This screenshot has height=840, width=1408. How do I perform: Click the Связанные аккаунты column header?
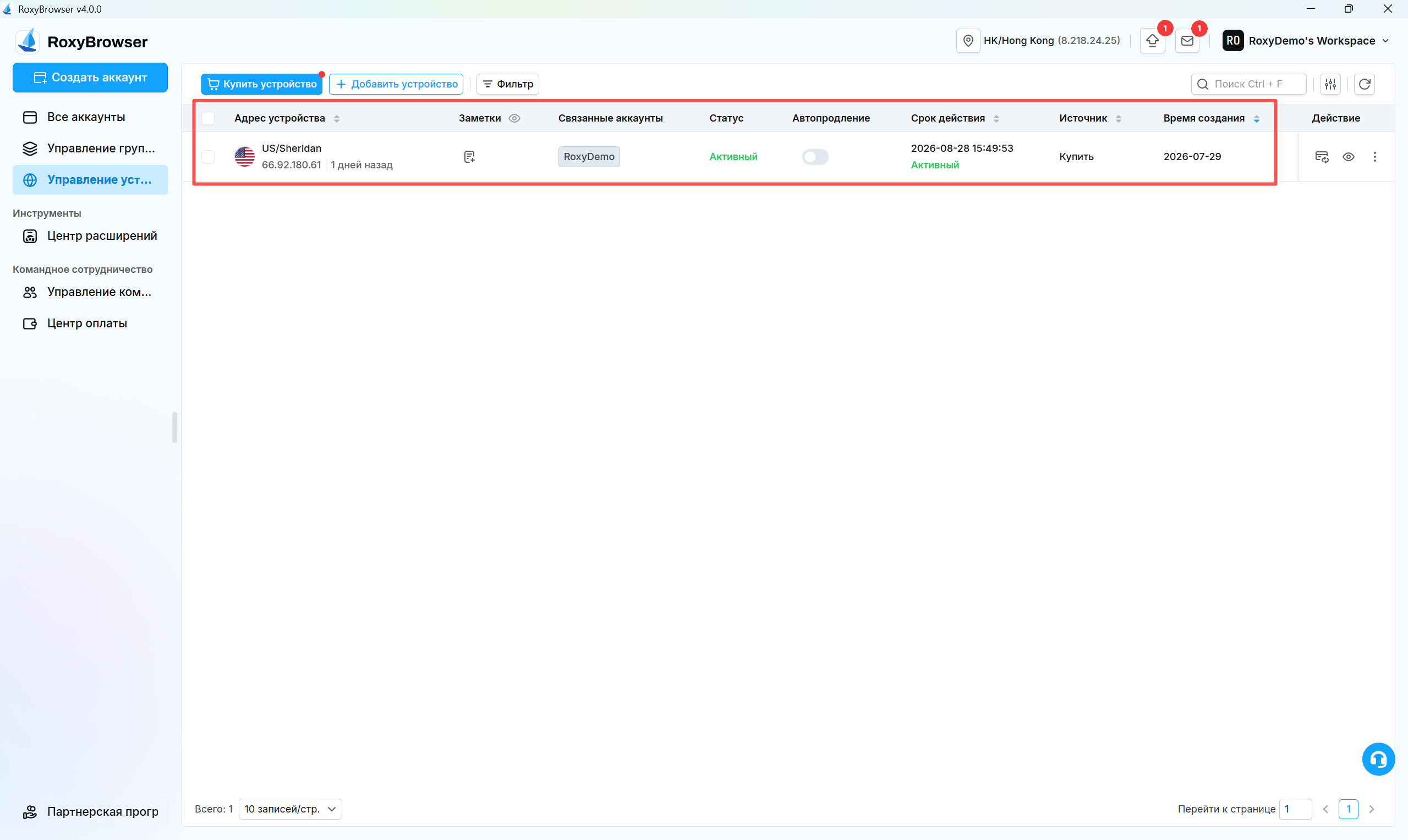610,118
